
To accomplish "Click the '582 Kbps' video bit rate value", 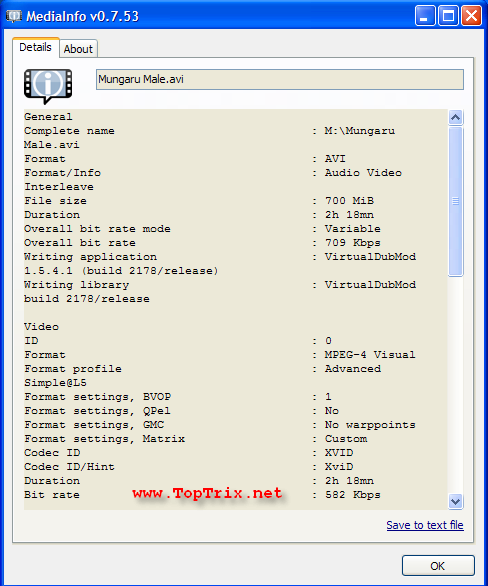I will pos(353,495).
